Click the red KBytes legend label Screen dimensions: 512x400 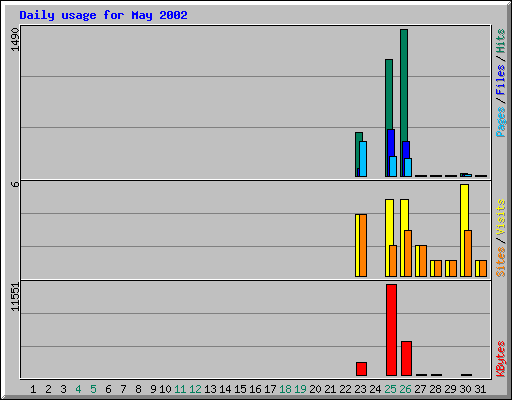point(500,359)
